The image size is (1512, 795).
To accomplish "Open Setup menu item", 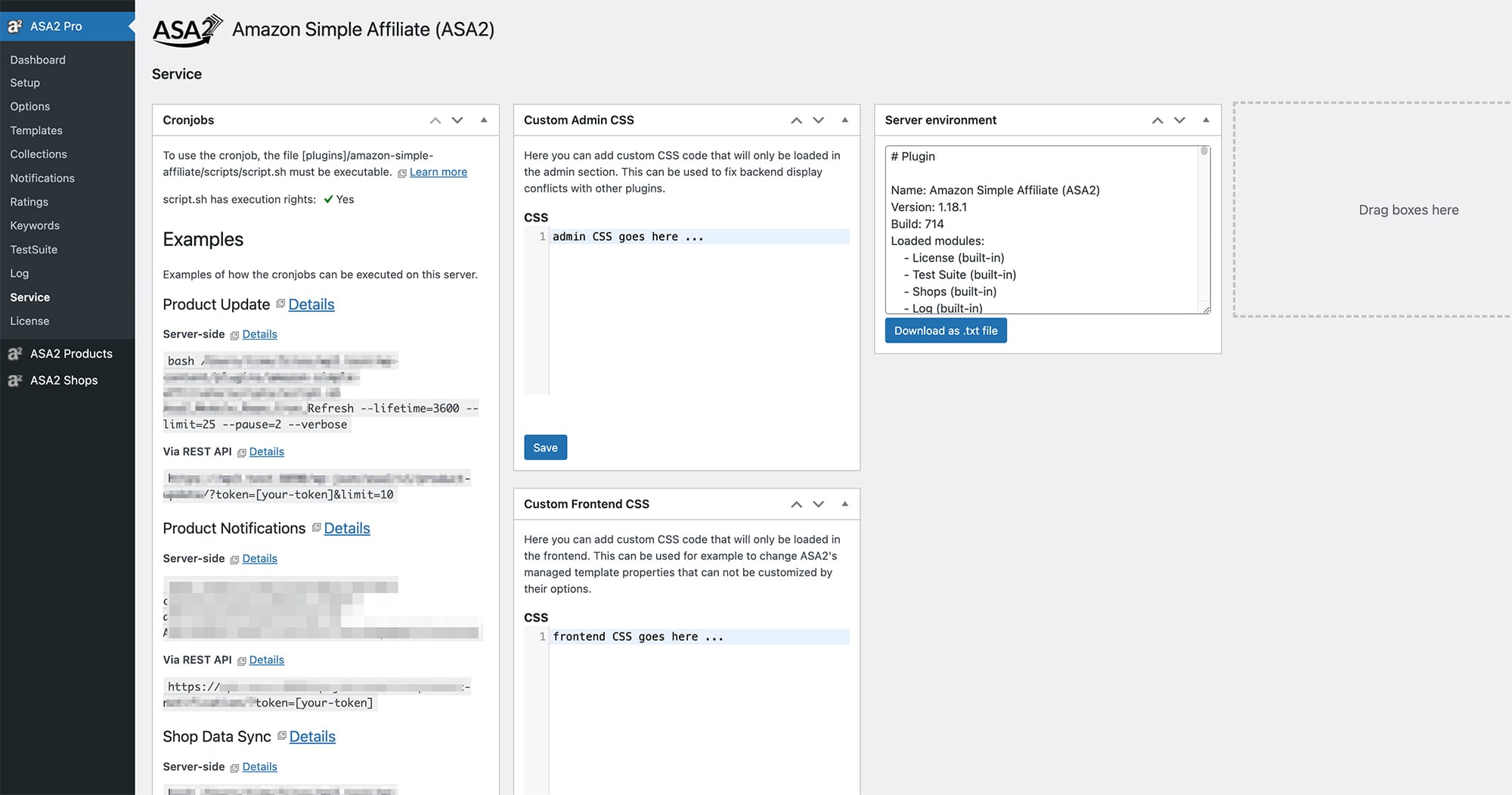I will click(25, 83).
